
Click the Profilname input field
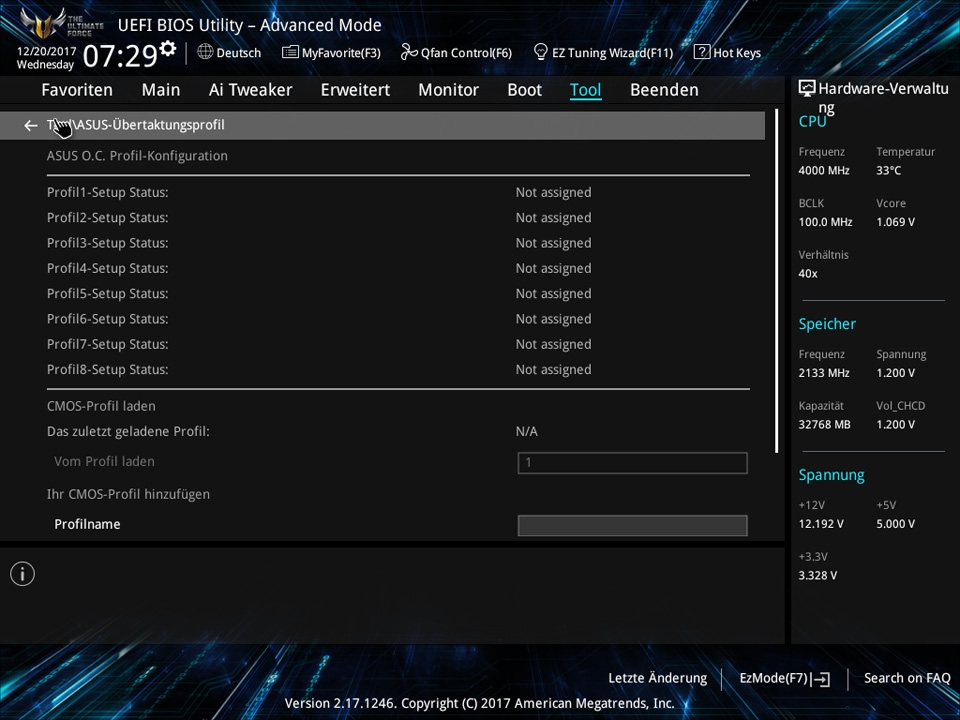[x=632, y=525]
